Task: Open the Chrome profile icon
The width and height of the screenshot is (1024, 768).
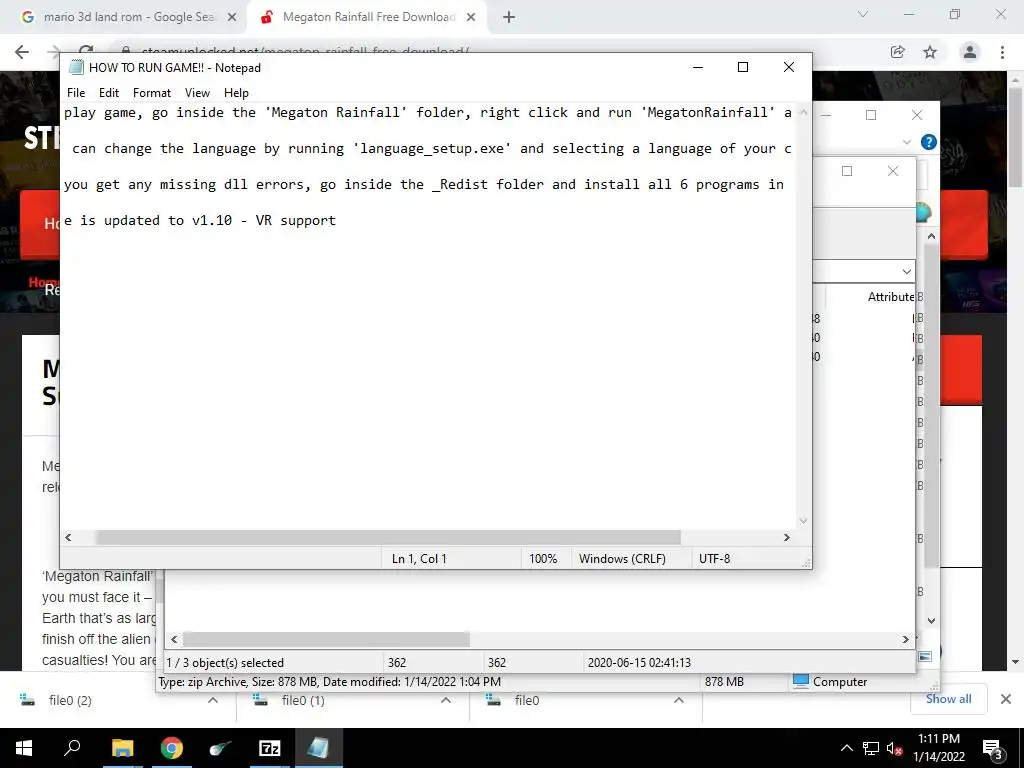Action: [970, 52]
